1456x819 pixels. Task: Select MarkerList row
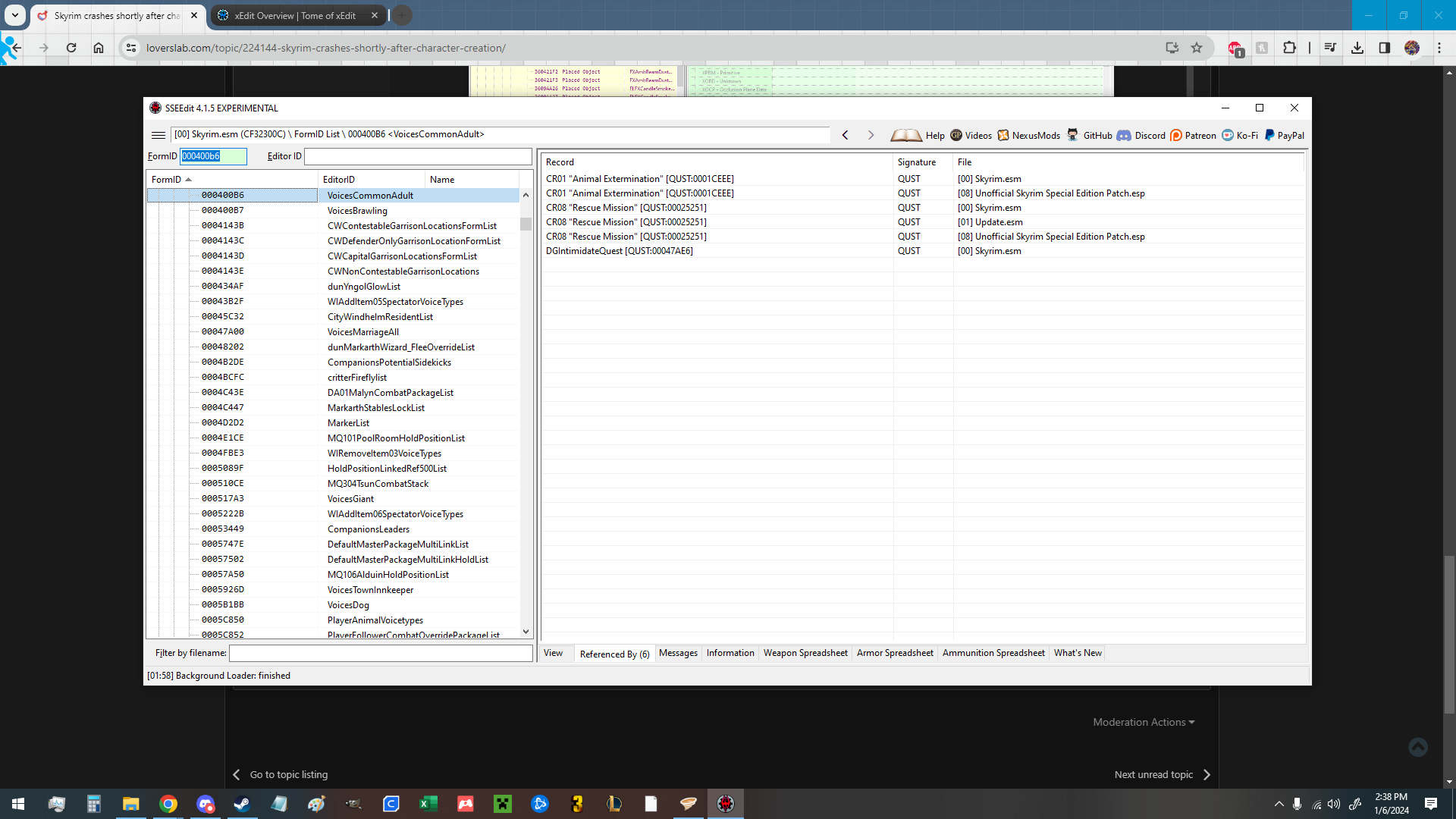click(334, 423)
